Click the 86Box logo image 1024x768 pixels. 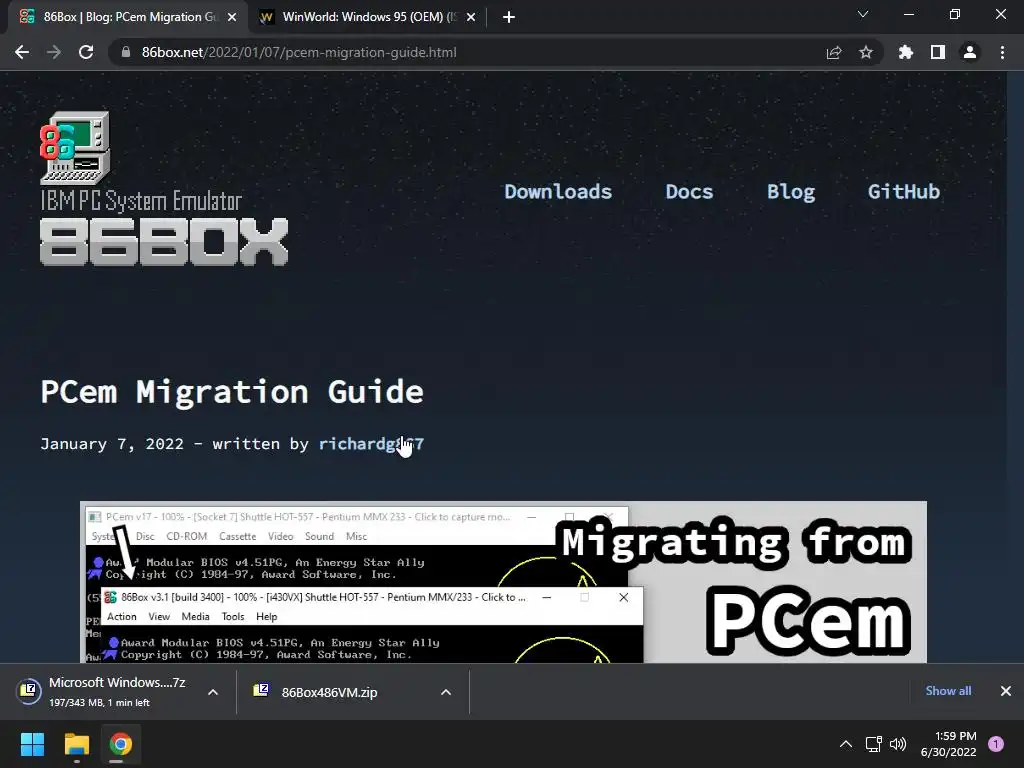(164, 189)
